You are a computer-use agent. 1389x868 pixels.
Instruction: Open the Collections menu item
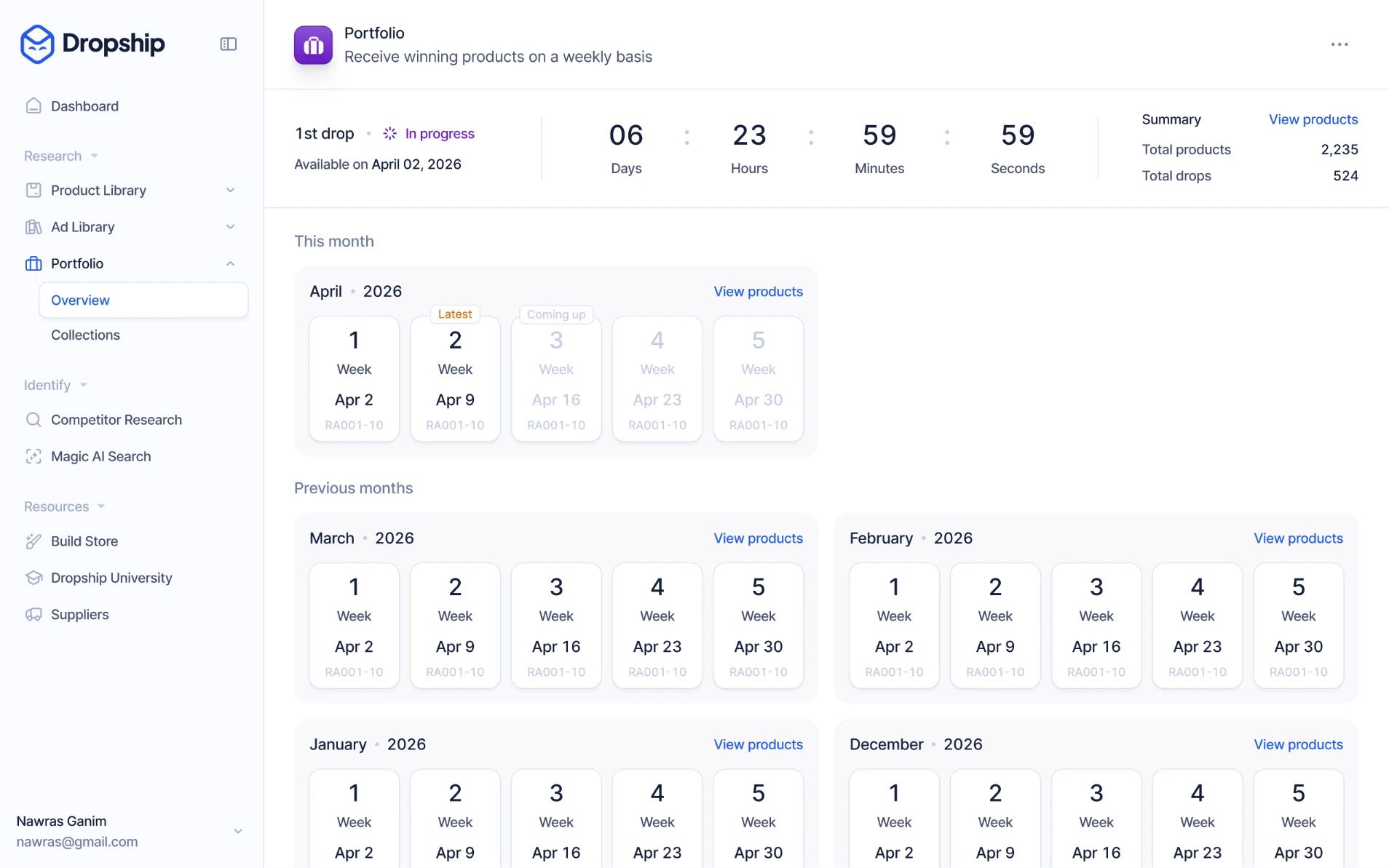point(85,335)
